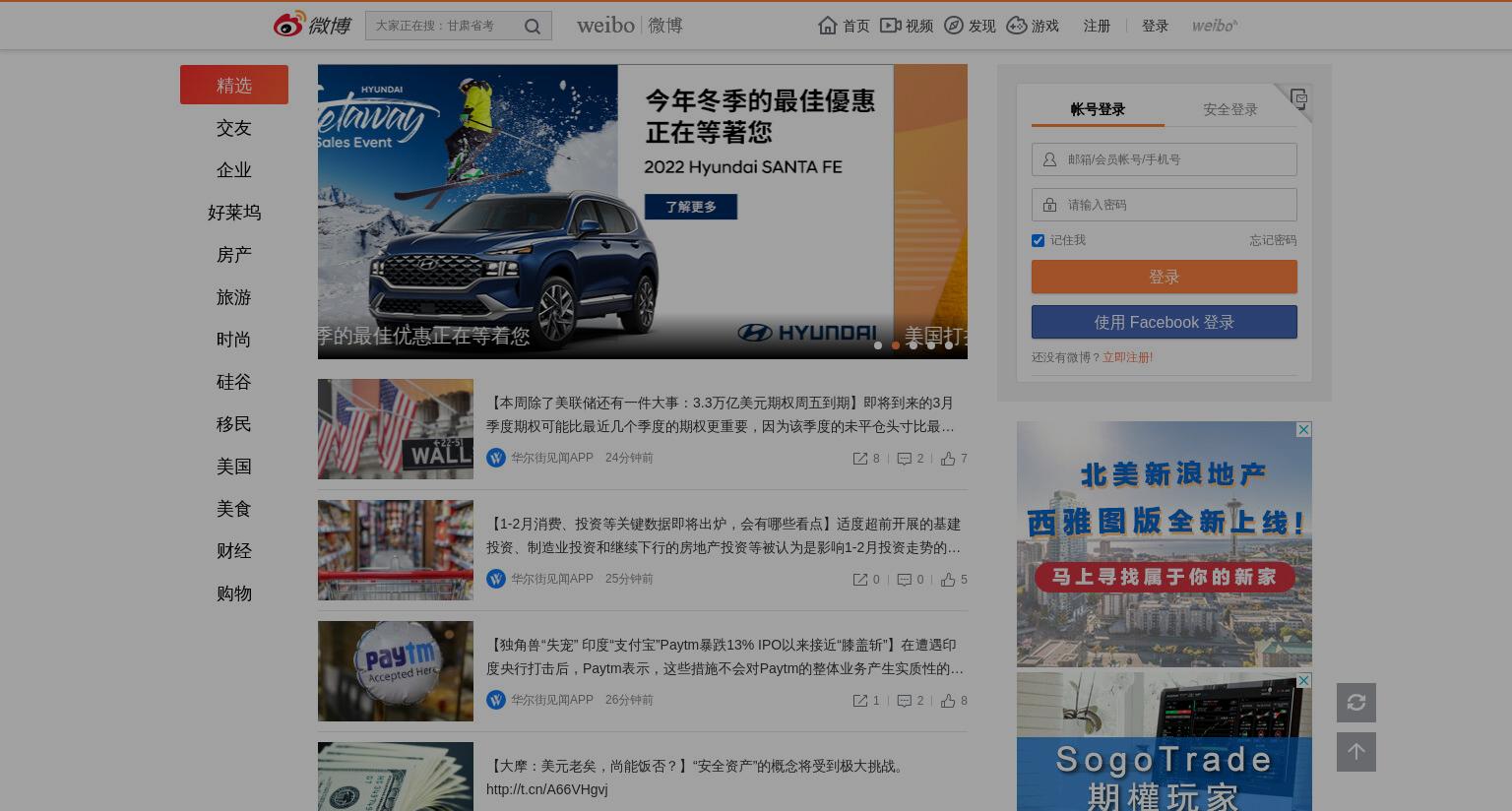Viewport: 1512px width, 811px height.
Task: Open the video (视频) section
Action: tap(907, 26)
